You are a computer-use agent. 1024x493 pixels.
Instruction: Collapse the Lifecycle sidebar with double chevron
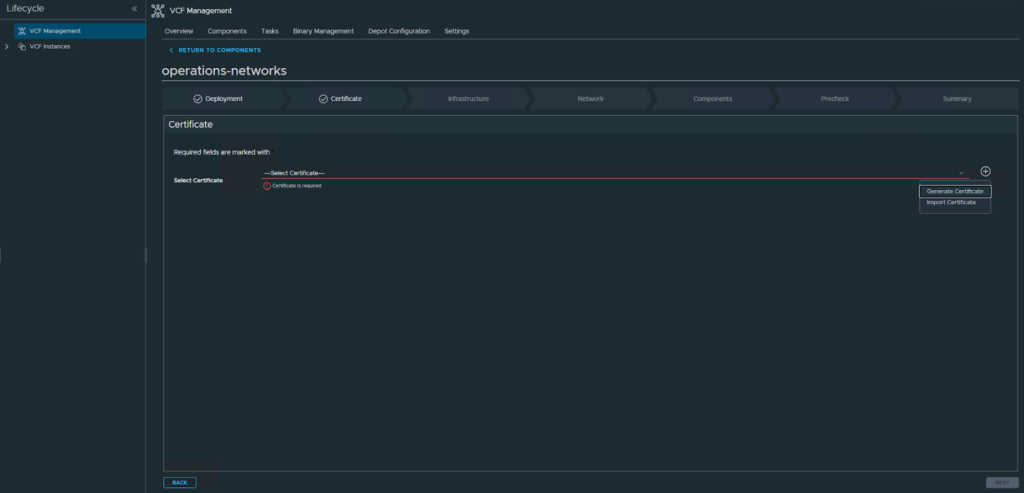coord(135,9)
